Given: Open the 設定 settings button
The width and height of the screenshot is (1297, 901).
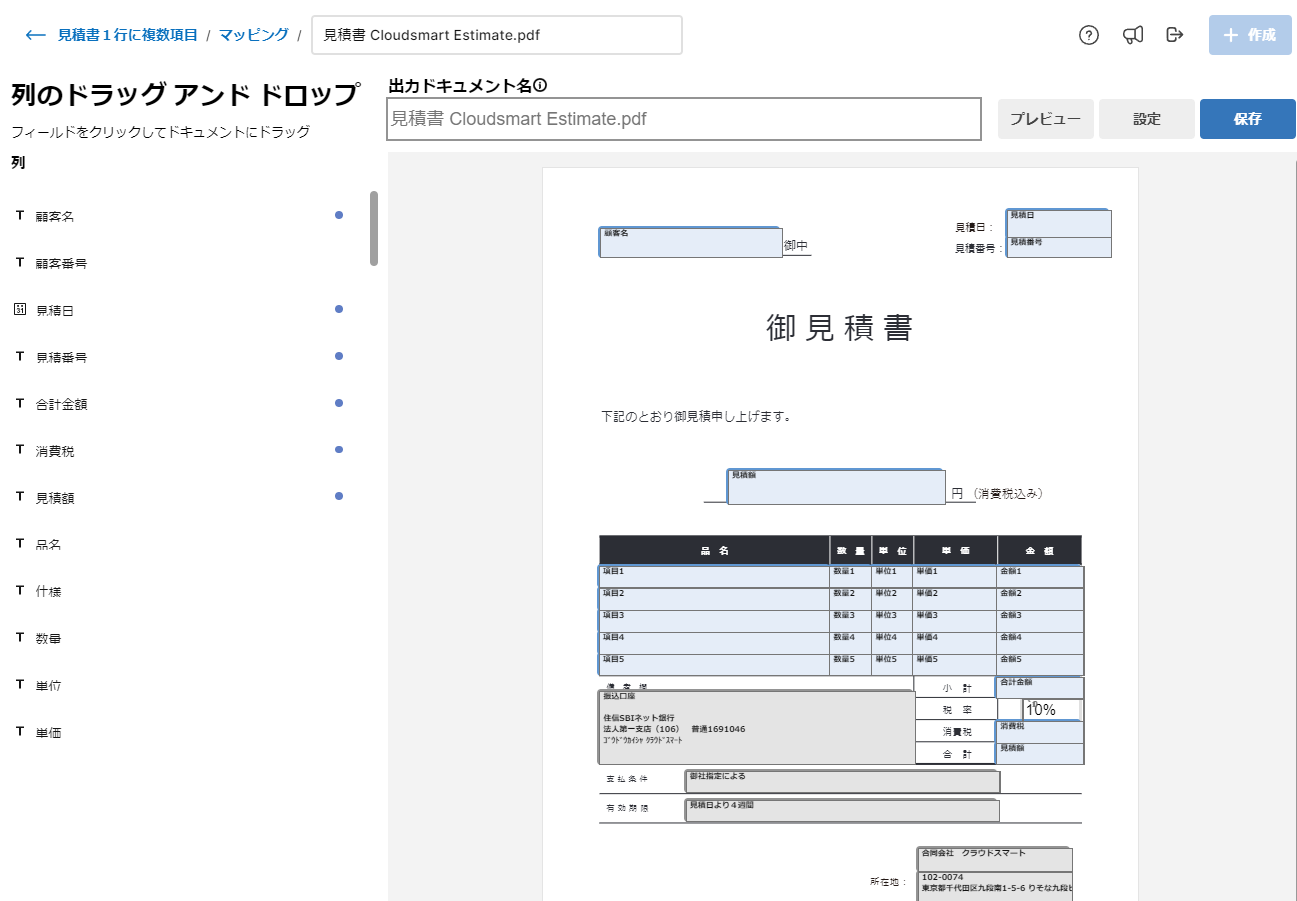Looking at the screenshot, I should pos(1147,119).
